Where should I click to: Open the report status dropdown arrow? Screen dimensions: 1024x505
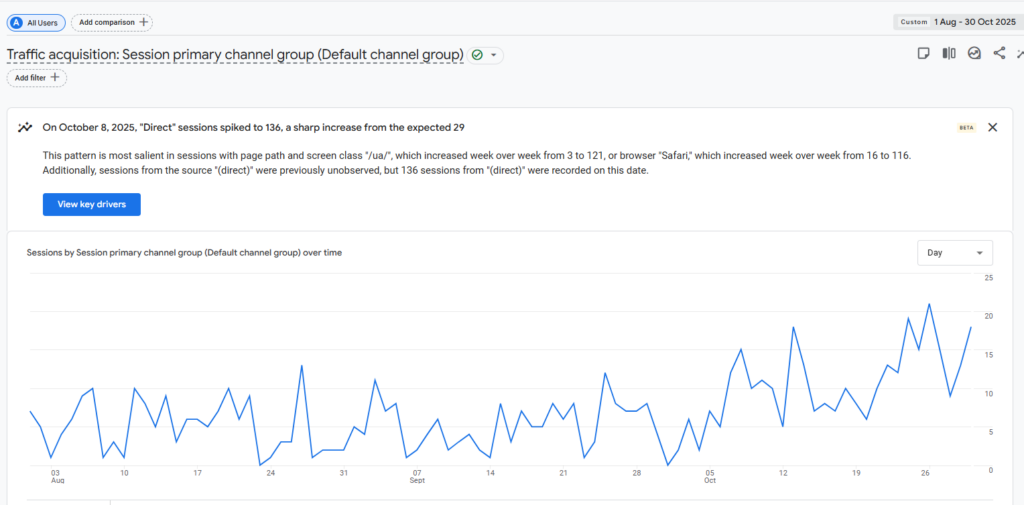(x=494, y=56)
